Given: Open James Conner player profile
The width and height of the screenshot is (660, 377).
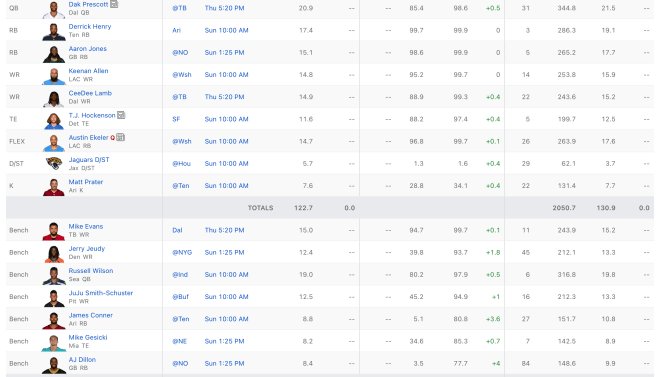Looking at the screenshot, I should point(90,315).
